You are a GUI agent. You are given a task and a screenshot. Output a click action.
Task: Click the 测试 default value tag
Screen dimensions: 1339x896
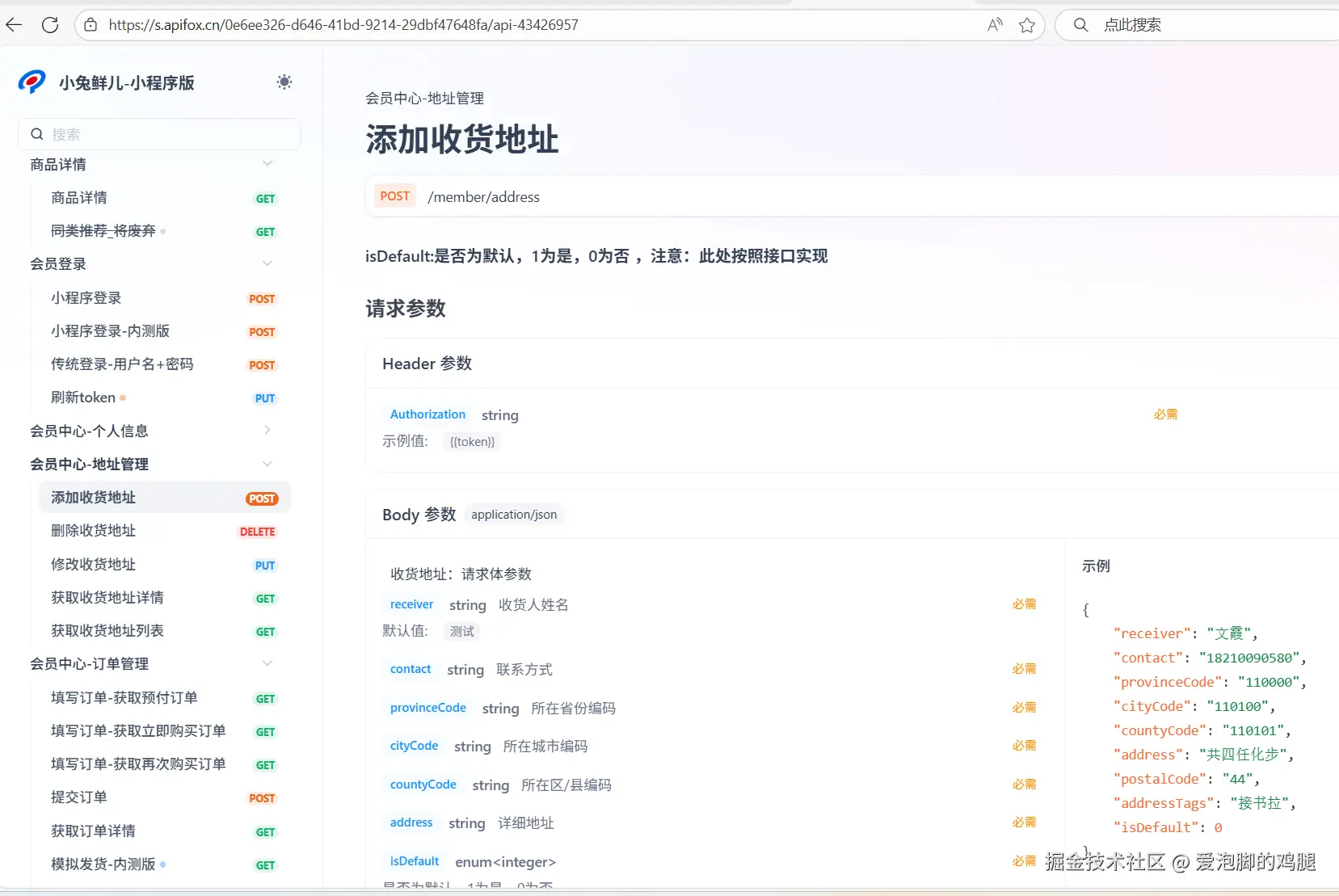pyautogui.click(x=462, y=631)
